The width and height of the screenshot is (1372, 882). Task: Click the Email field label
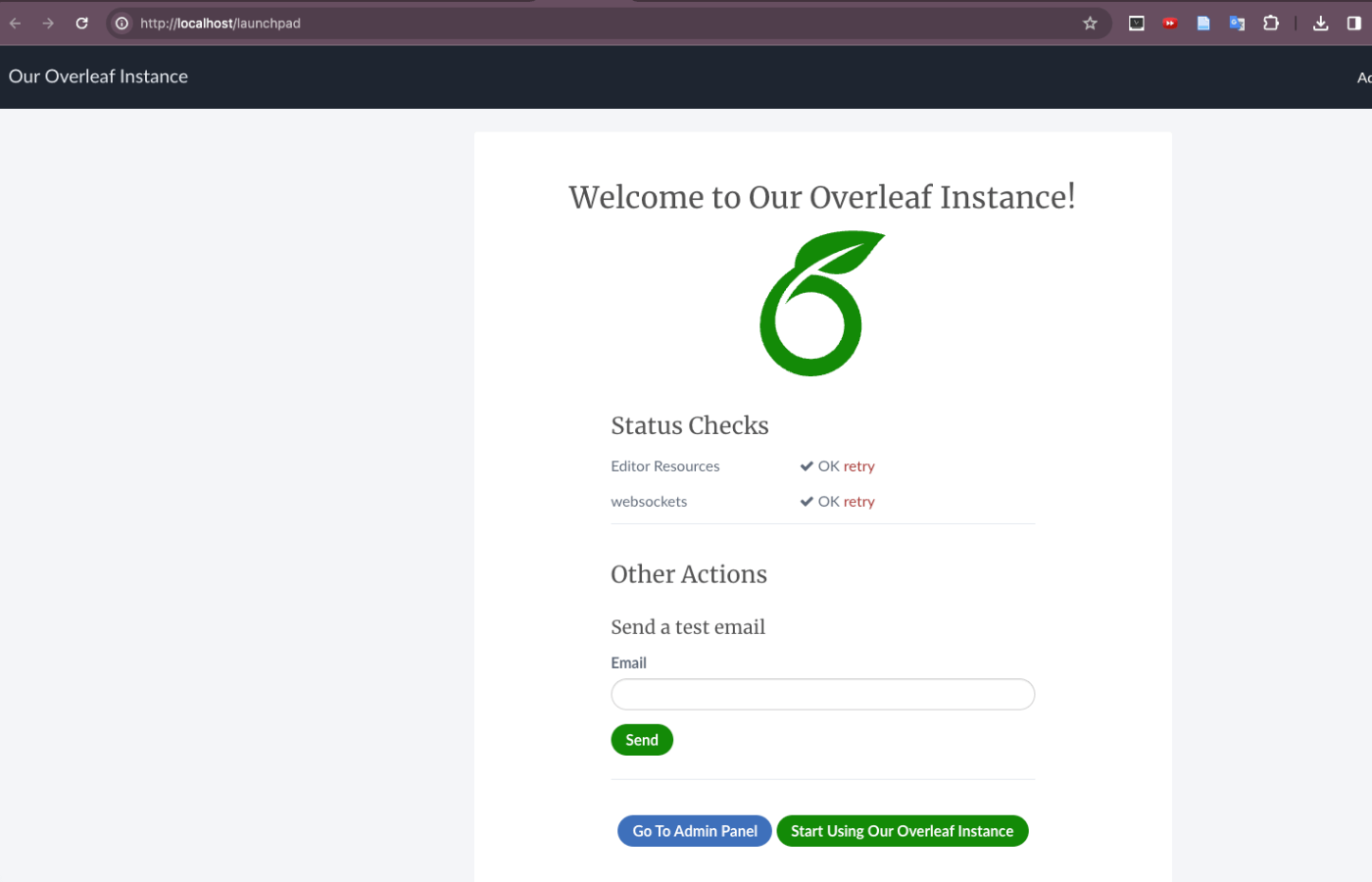628,663
